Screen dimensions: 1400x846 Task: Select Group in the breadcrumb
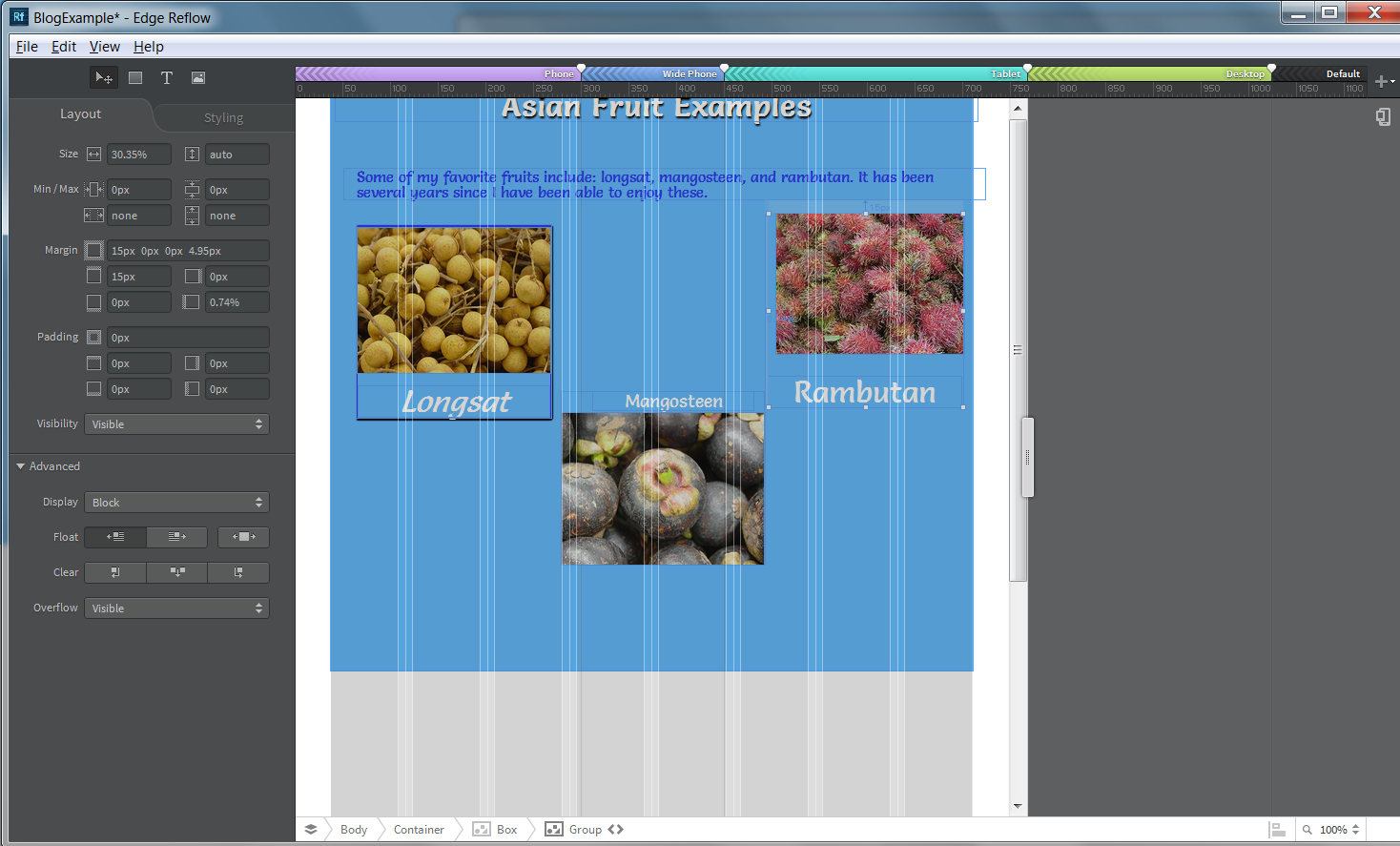pos(574,829)
